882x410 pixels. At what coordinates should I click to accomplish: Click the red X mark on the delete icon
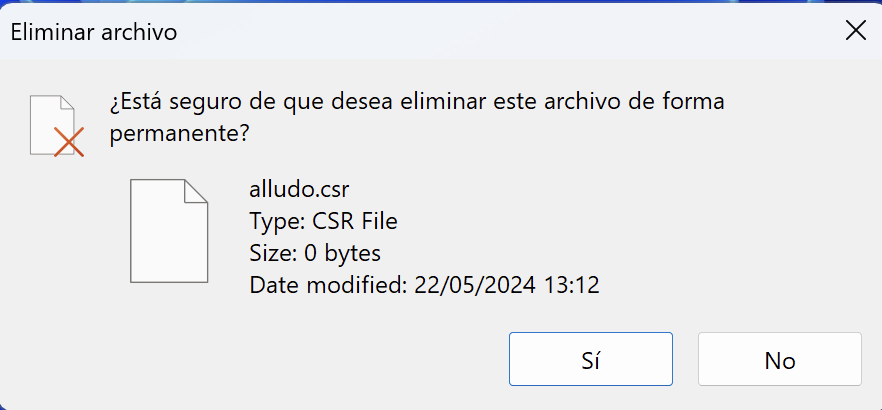click(69, 143)
